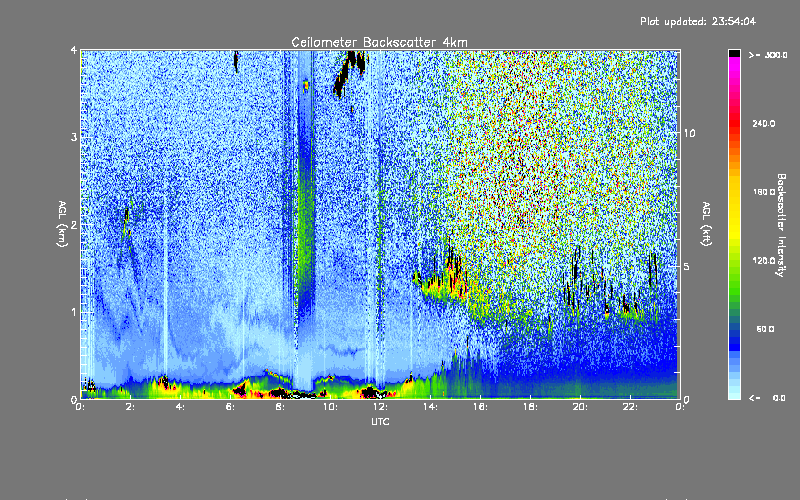Select the '16:' hour tick on UTC axis
The height and width of the screenshot is (500, 800).
point(480,407)
